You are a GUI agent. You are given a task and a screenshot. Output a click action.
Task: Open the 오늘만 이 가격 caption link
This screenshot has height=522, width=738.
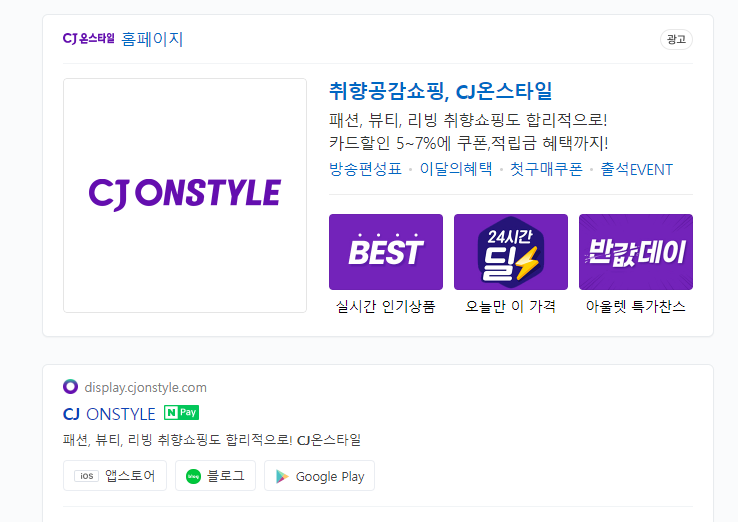(x=511, y=306)
